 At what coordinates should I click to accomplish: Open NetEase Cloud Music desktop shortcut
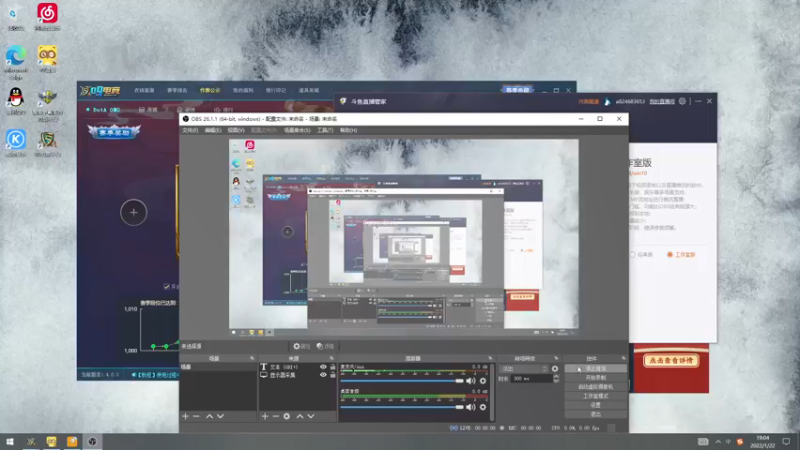pyautogui.click(x=47, y=17)
